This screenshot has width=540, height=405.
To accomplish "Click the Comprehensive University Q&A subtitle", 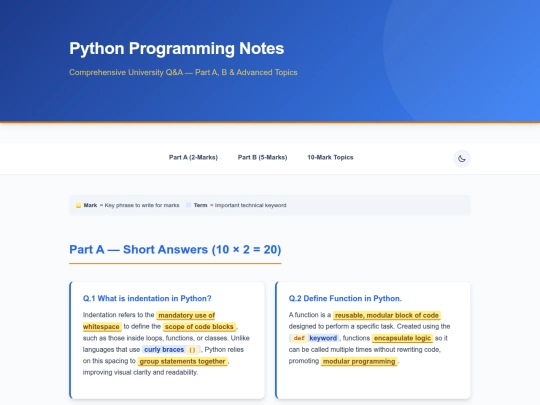I will (183, 72).
